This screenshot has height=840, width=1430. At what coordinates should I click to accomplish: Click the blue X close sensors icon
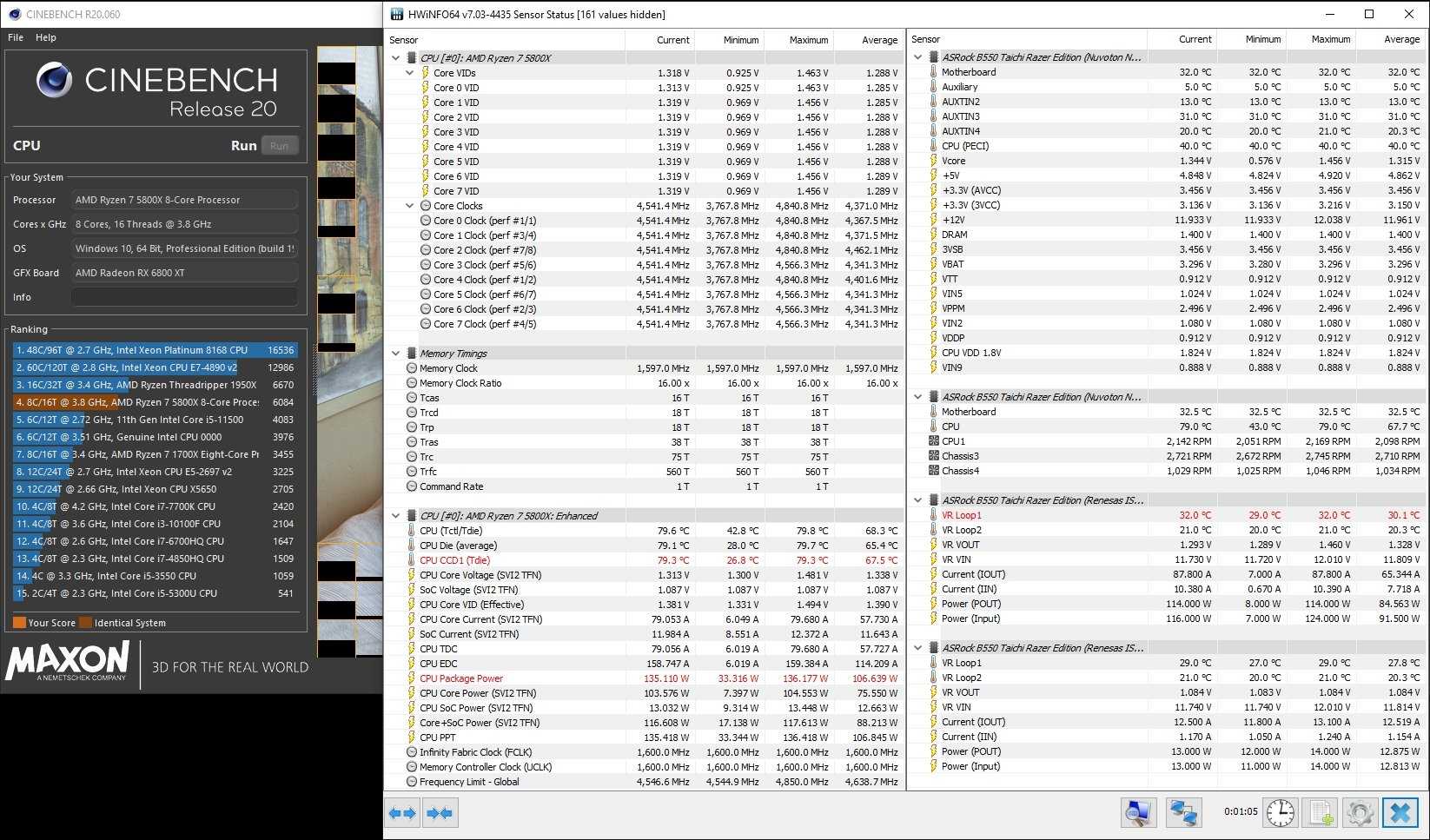(1400, 813)
